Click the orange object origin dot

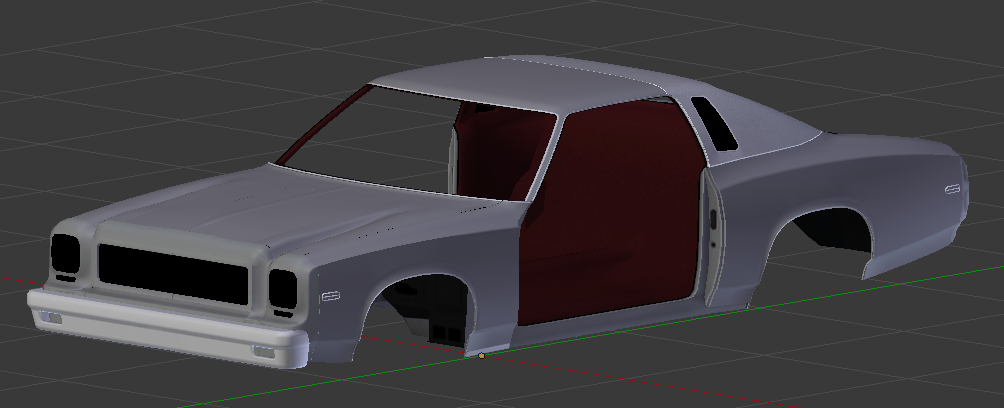click(482, 355)
